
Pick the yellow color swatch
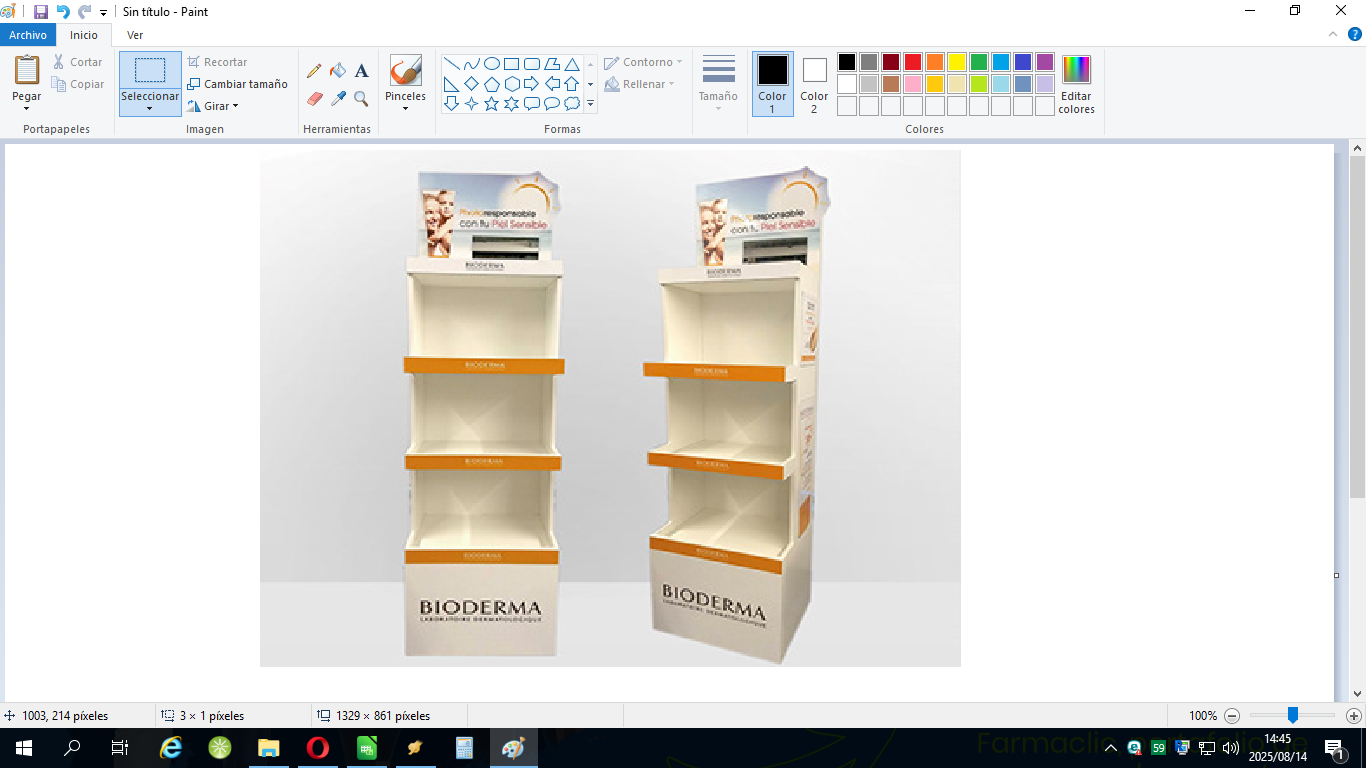[x=957, y=62]
